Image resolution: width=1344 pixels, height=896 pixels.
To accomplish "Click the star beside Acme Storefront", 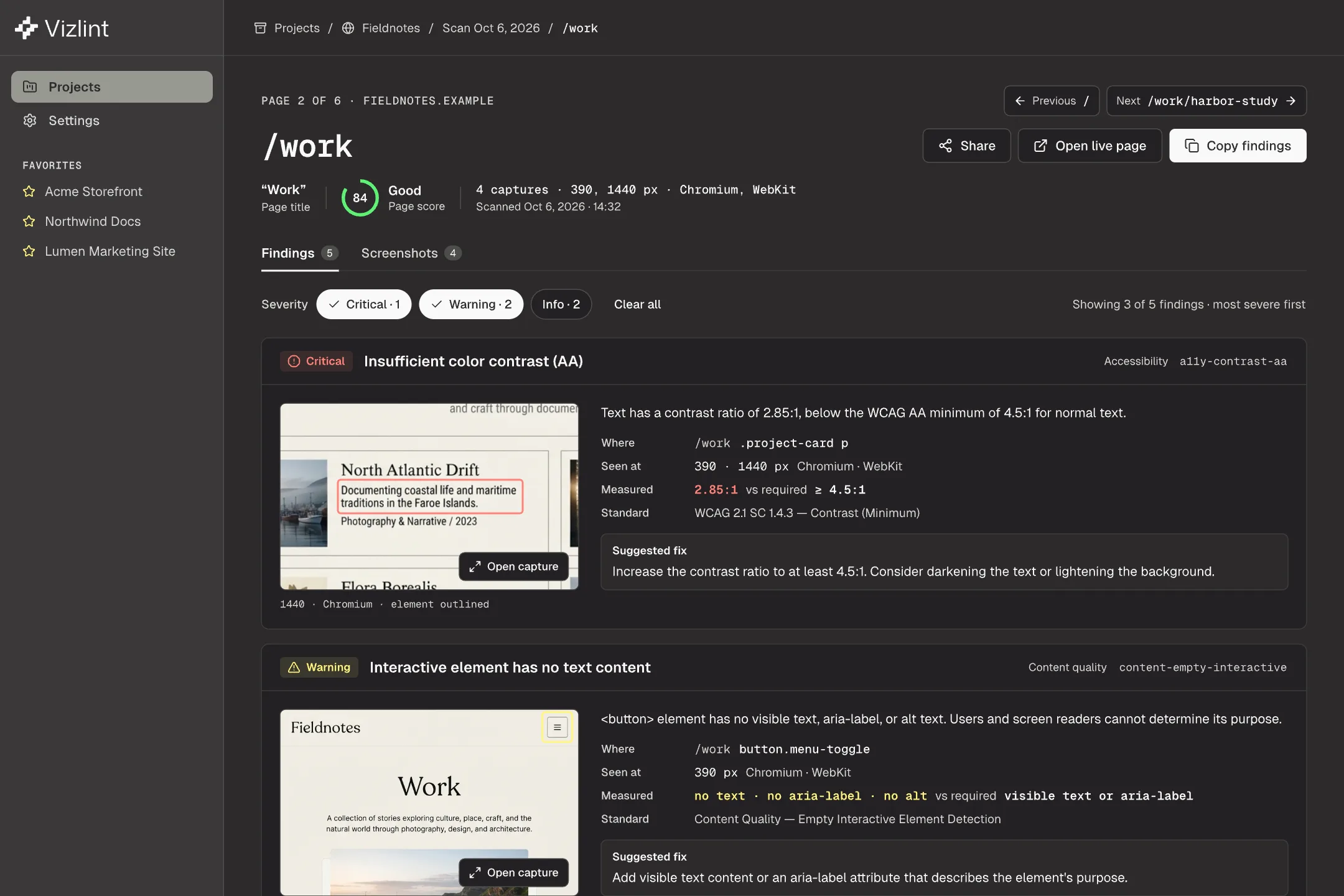I will pyautogui.click(x=29, y=192).
